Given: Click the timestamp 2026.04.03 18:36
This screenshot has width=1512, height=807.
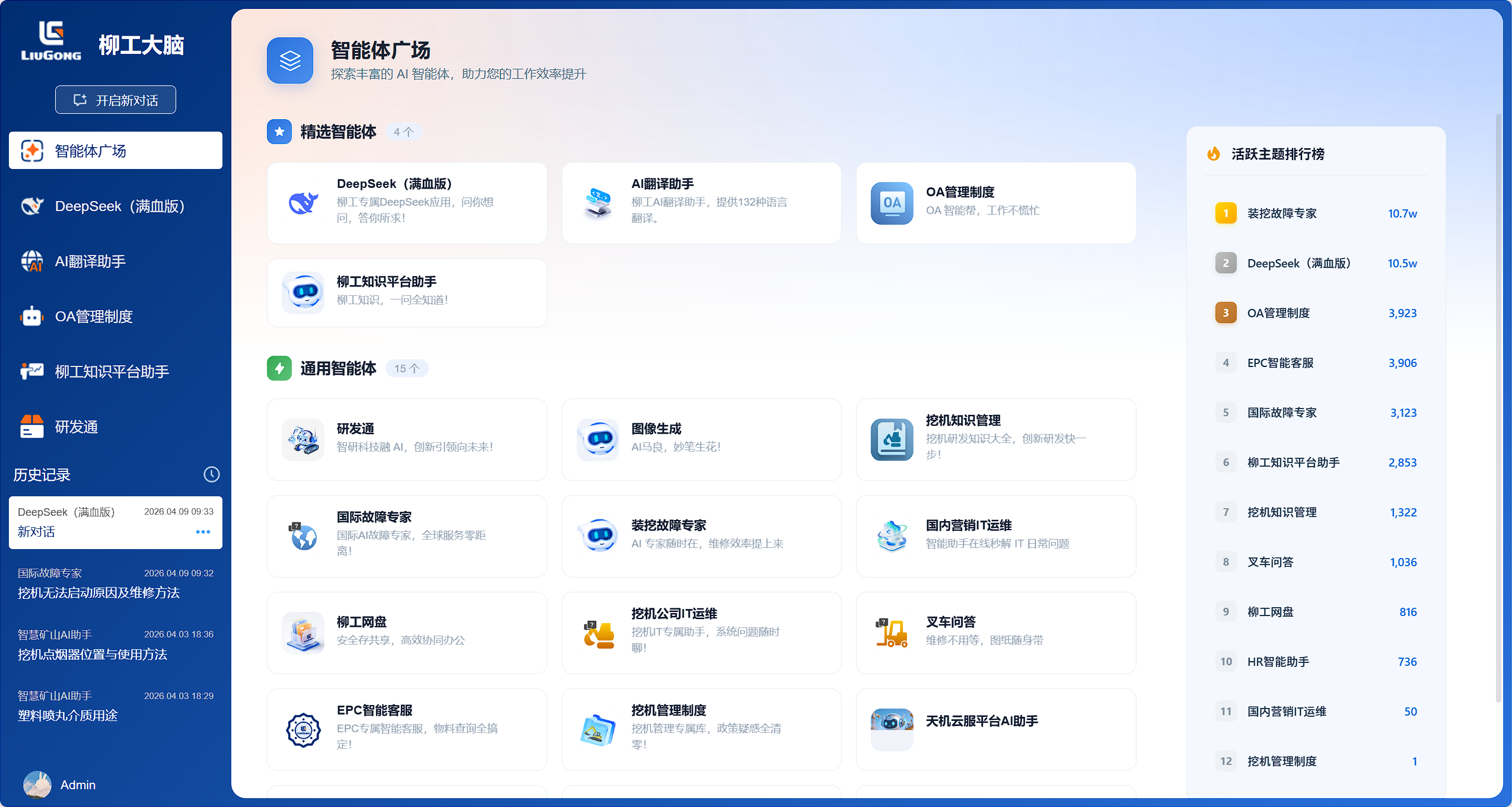Looking at the screenshot, I should pyautogui.click(x=179, y=634).
